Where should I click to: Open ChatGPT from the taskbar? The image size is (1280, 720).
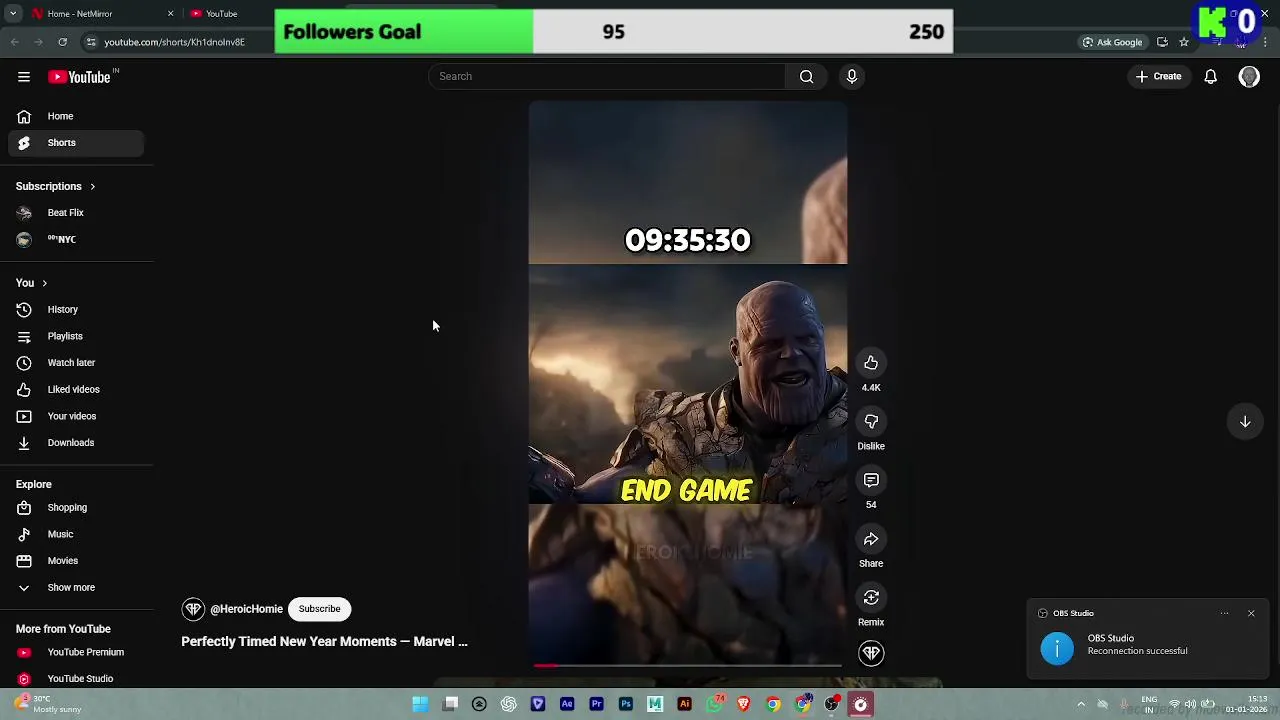(x=508, y=704)
